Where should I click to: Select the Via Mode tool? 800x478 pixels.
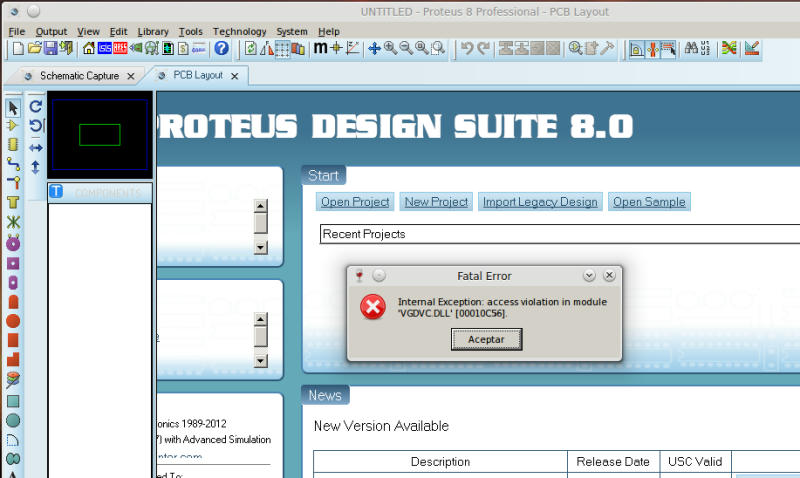[13, 183]
